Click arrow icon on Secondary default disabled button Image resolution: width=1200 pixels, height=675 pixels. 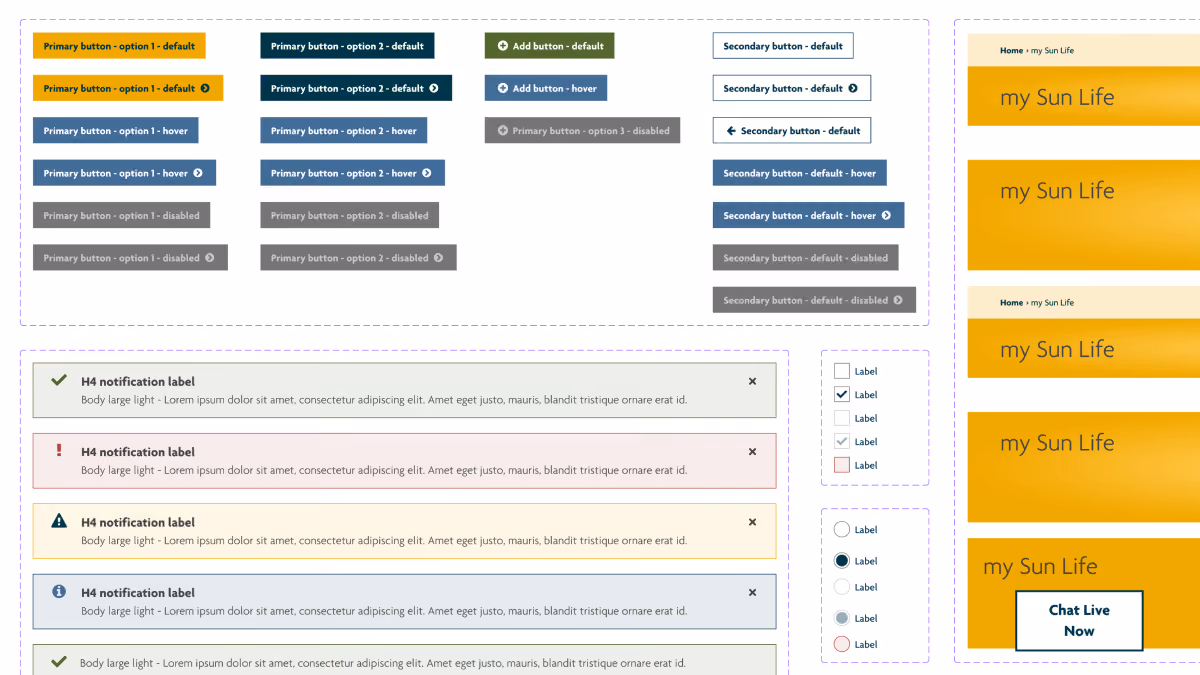point(898,300)
